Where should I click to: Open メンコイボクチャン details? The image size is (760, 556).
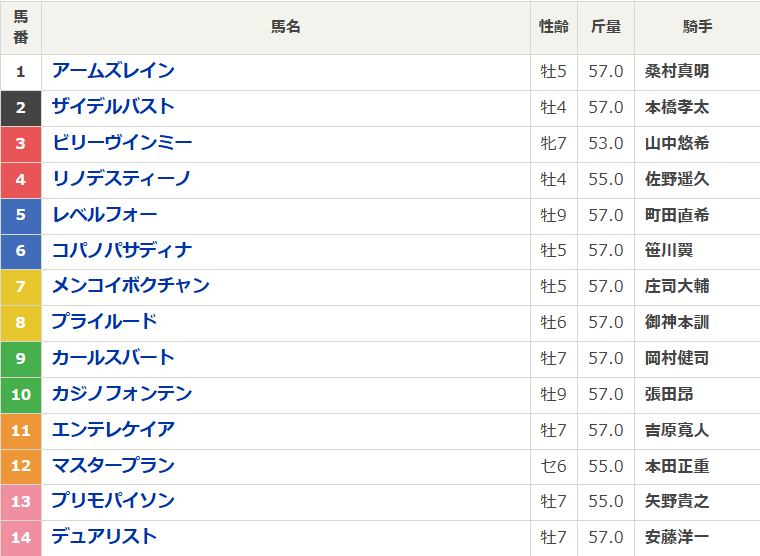click(131, 286)
